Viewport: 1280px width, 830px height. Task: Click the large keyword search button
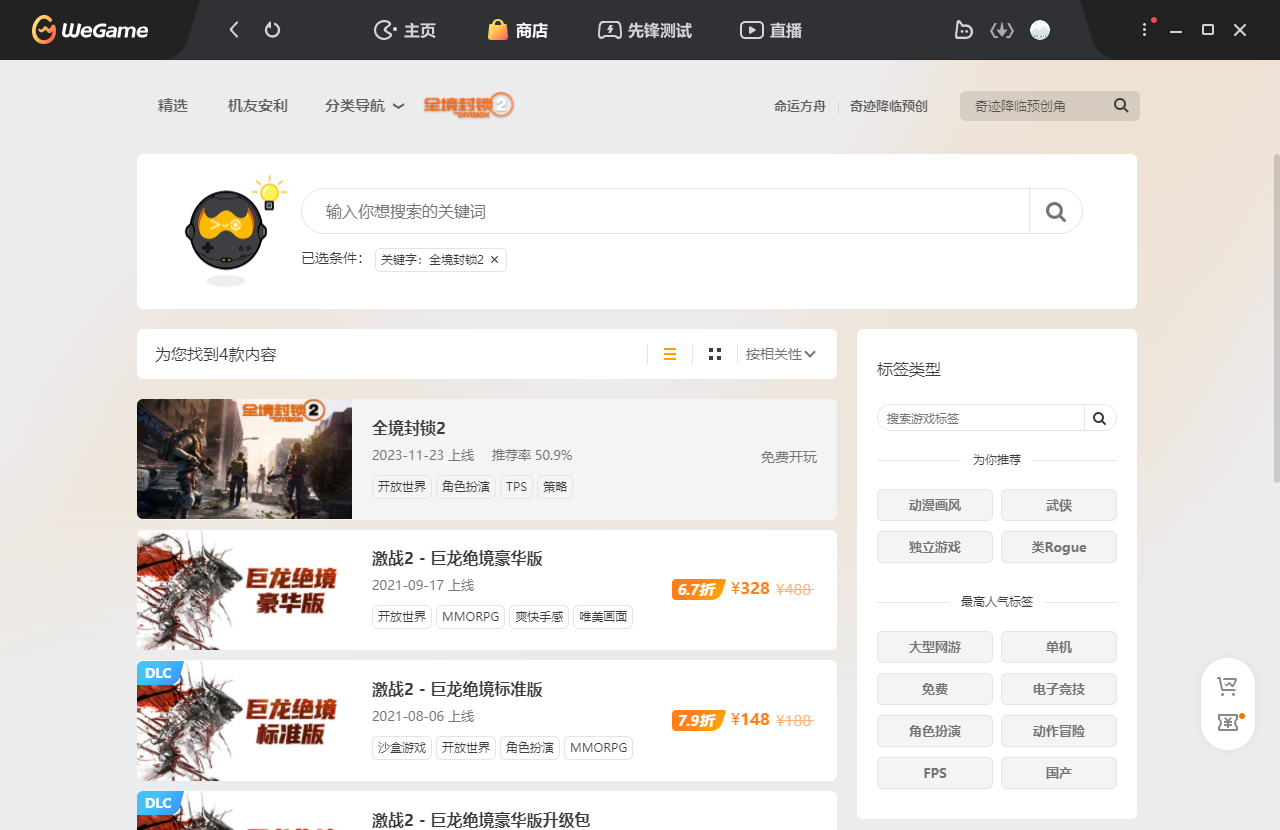point(1056,211)
